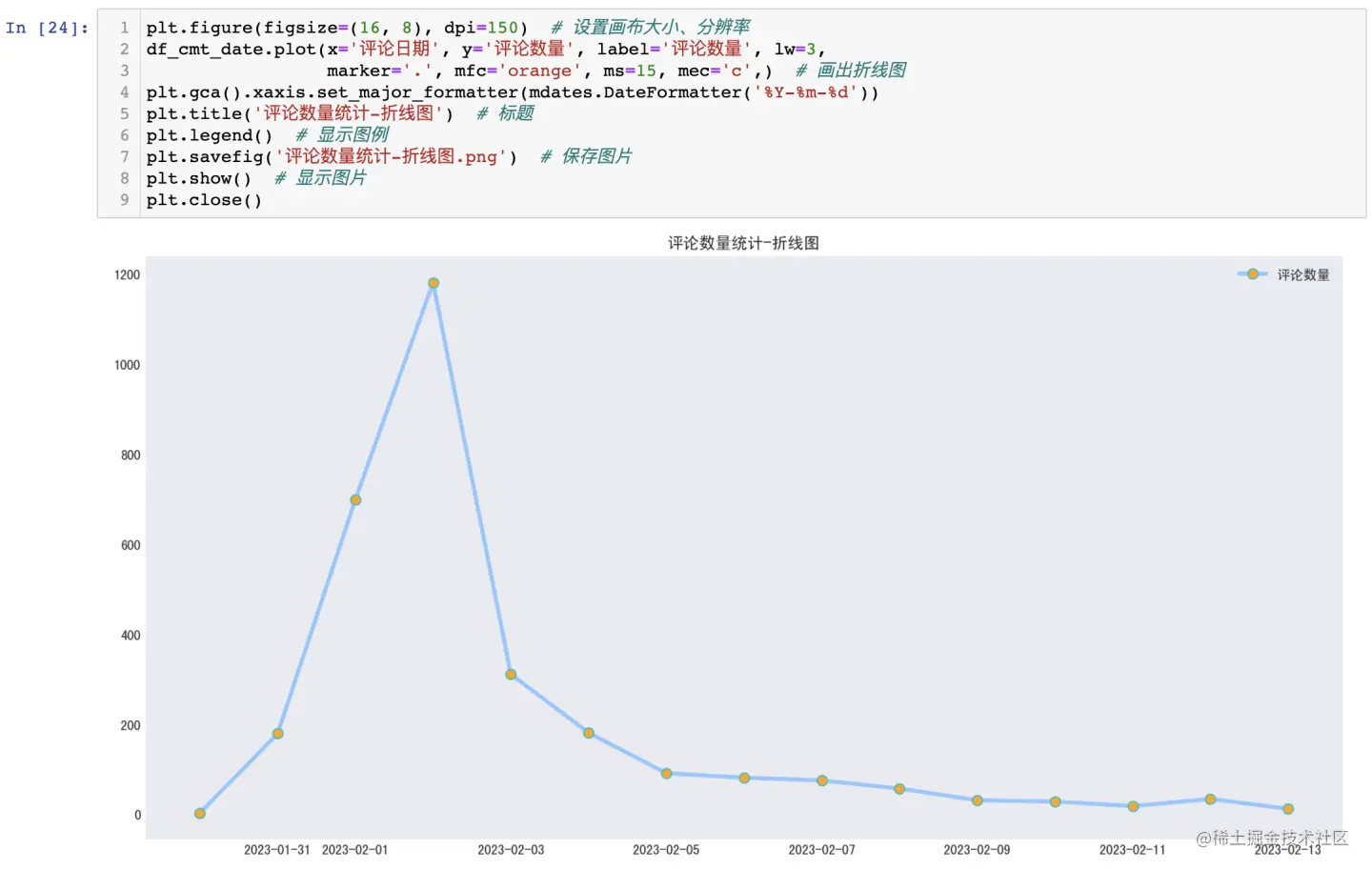This screenshot has width=1372, height=871.
Task: Click the y-axis label 600
Action: point(131,546)
